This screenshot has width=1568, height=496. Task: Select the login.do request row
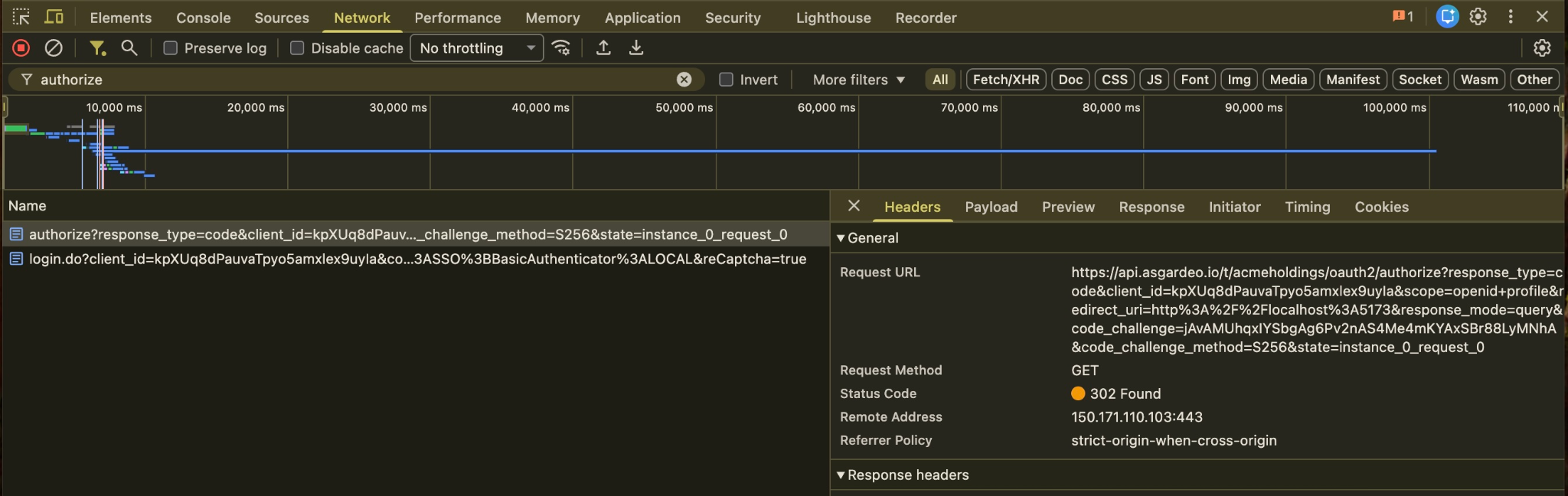[415, 259]
